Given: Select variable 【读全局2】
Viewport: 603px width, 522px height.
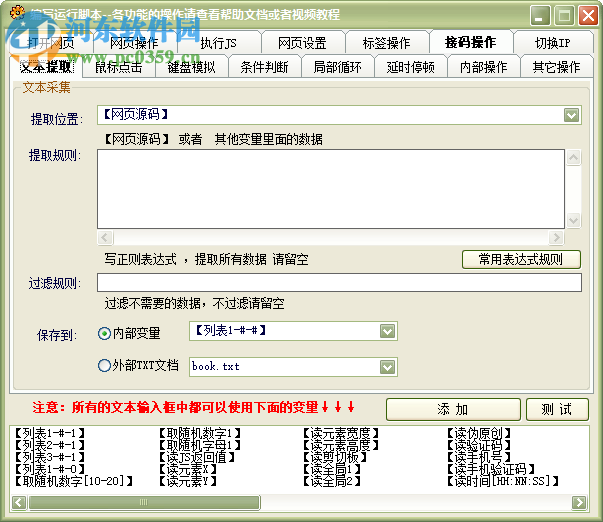Looking at the screenshot, I should click(x=332, y=481).
